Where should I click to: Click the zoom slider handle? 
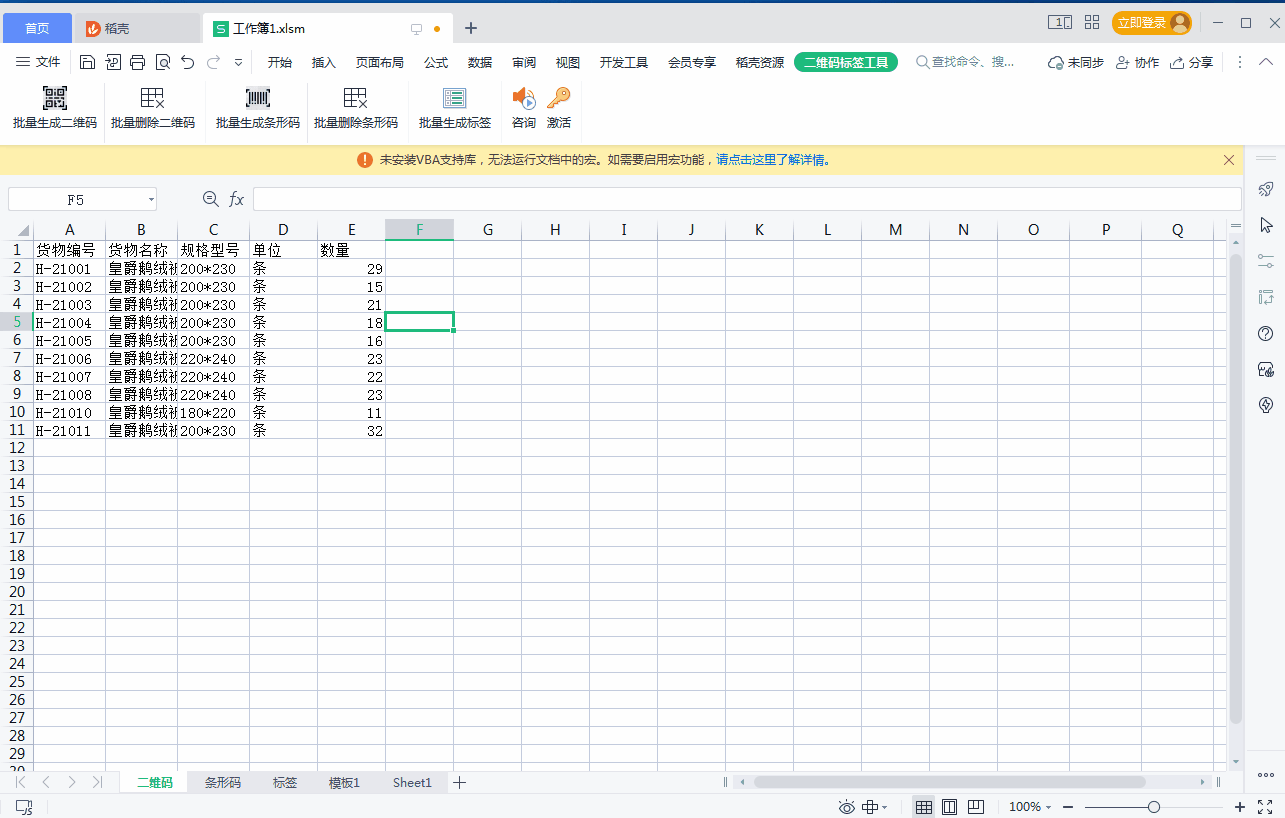[x=1154, y=807]
